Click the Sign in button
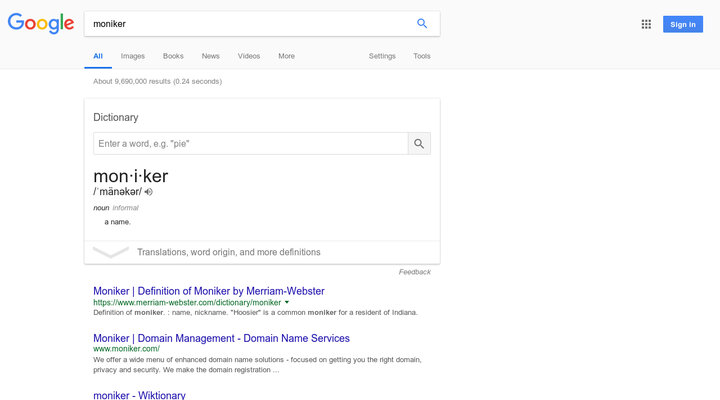This screenshot has height=400, width=720. pyautogui.click(x=683, y=24)
